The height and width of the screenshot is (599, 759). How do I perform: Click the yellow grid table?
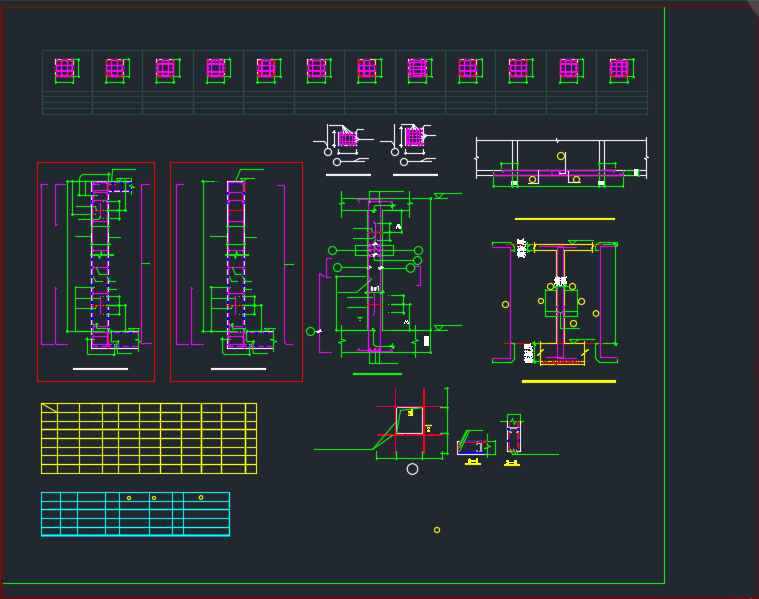click(x=149, y=438)
